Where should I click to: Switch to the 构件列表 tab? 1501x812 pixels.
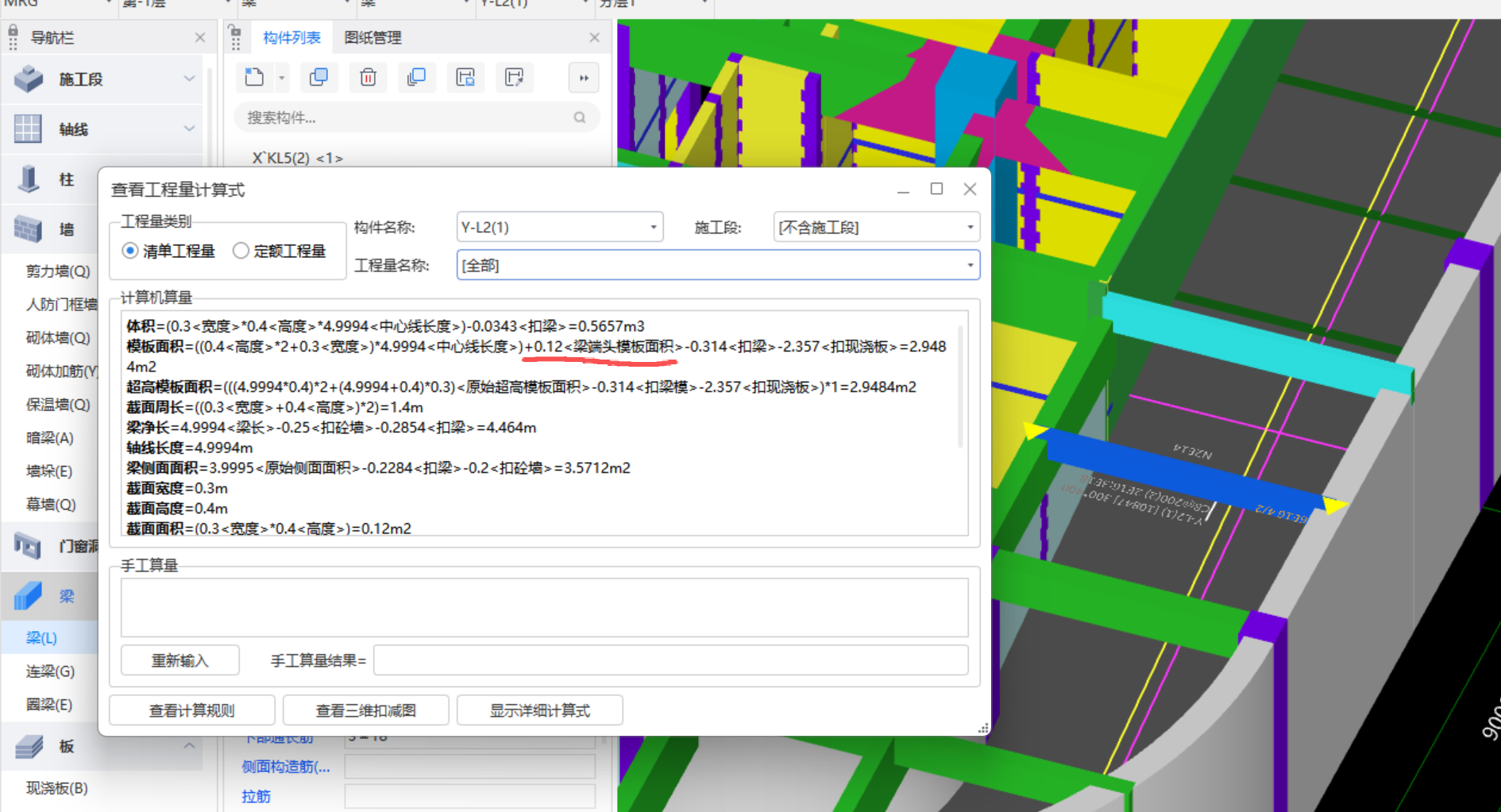[x=291, y=37]
